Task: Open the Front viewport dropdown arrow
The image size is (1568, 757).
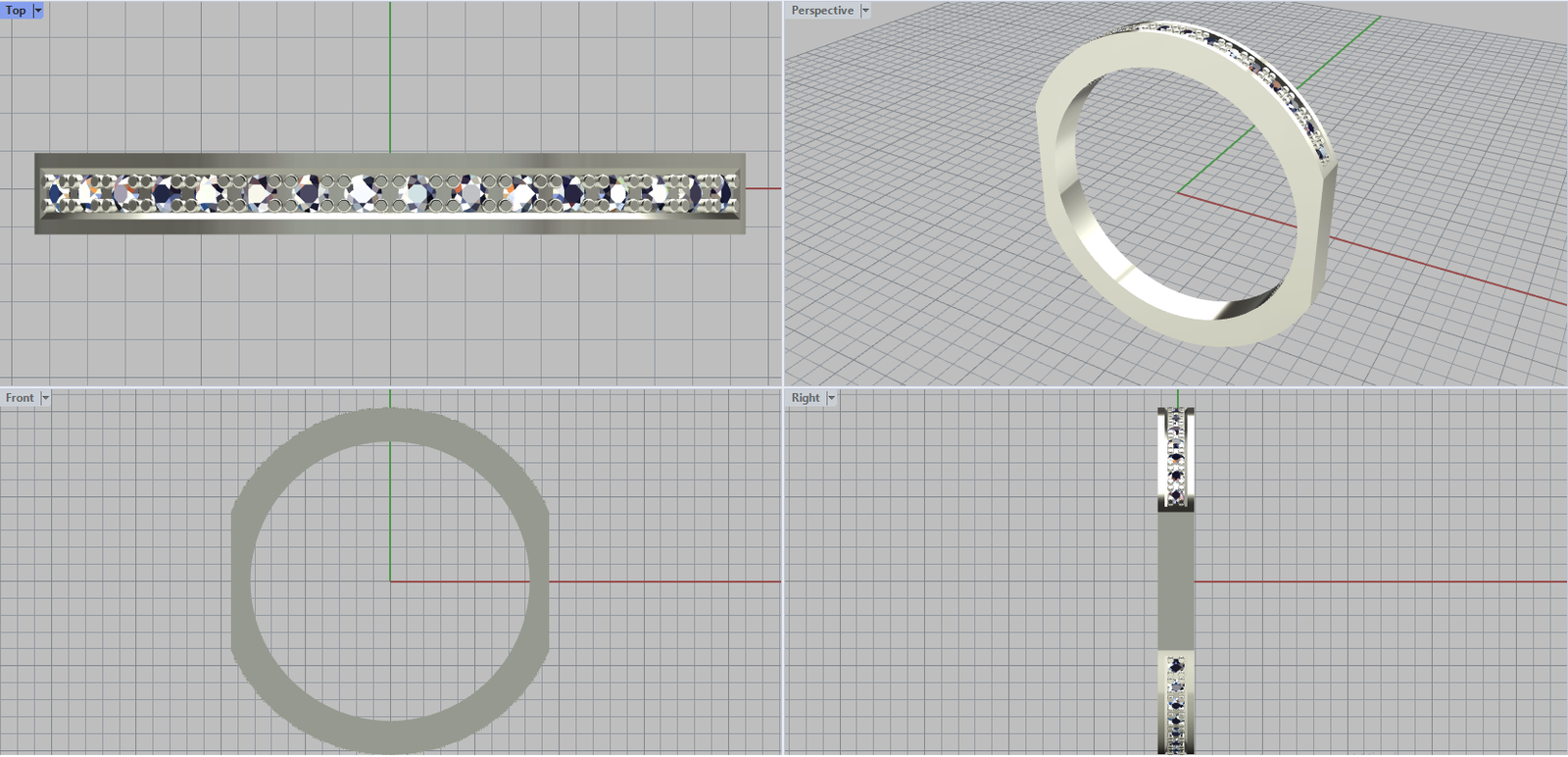Action: (45, 398)
